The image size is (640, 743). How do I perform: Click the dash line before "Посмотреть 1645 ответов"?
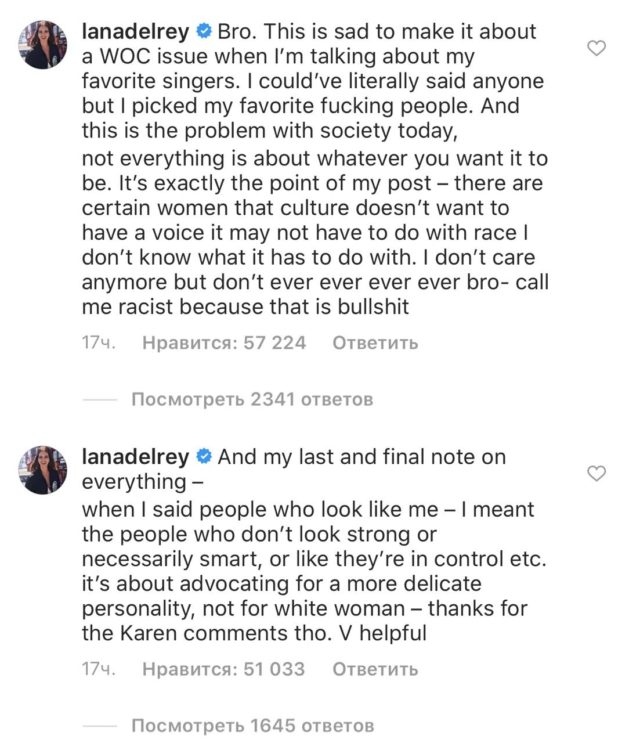(99, 725)
